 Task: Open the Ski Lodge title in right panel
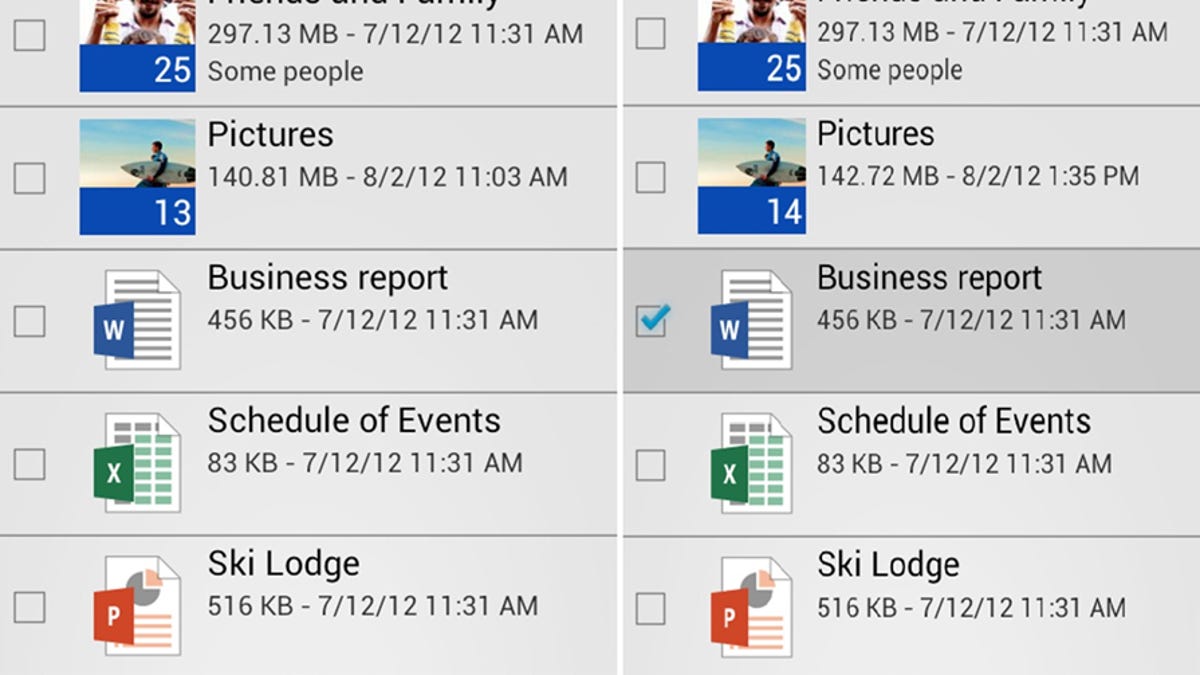888,565
